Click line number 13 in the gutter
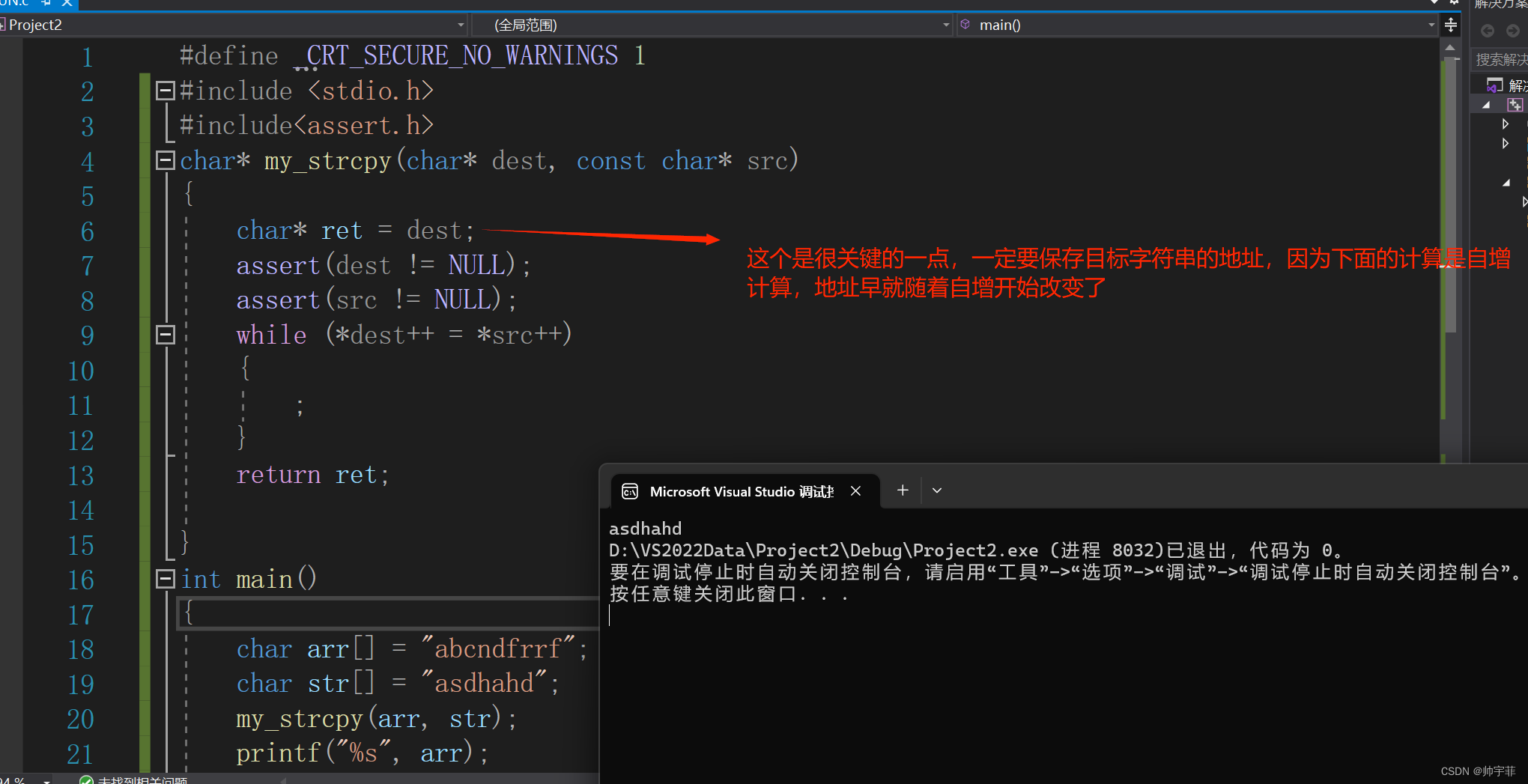Viewport: 1528px width, 784px height. pos(81,475)
